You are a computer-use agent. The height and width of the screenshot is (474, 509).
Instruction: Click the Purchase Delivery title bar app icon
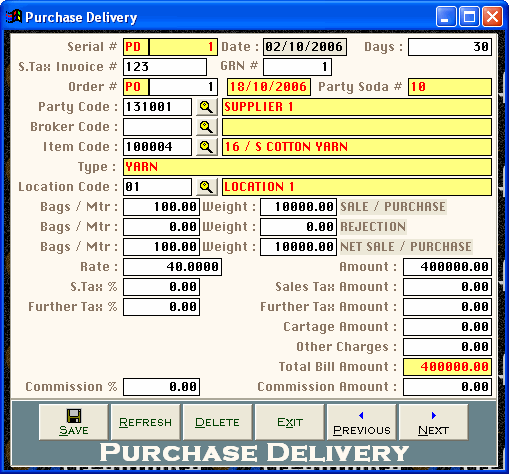(14, 17)
